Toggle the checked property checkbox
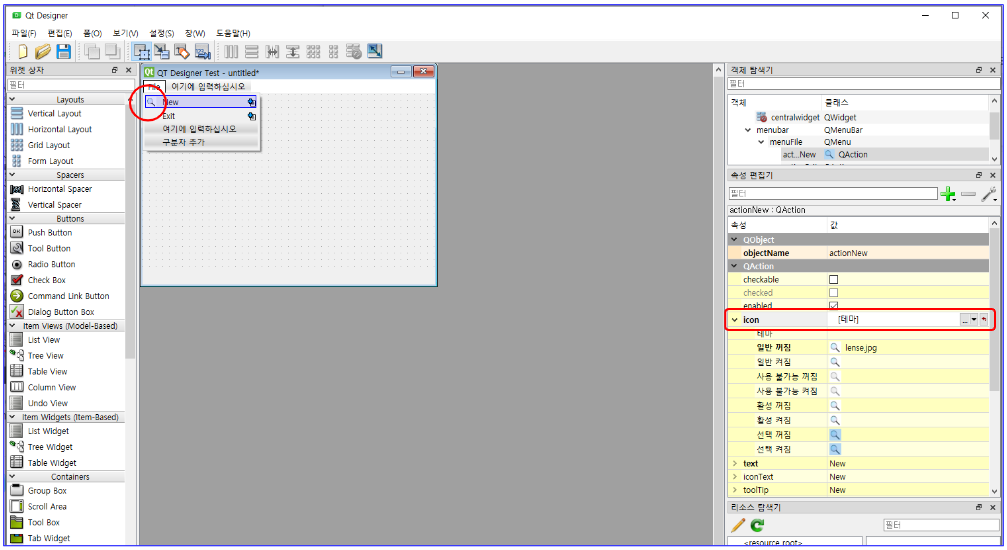Screen dimensions: 1007x550 point(834,292)
